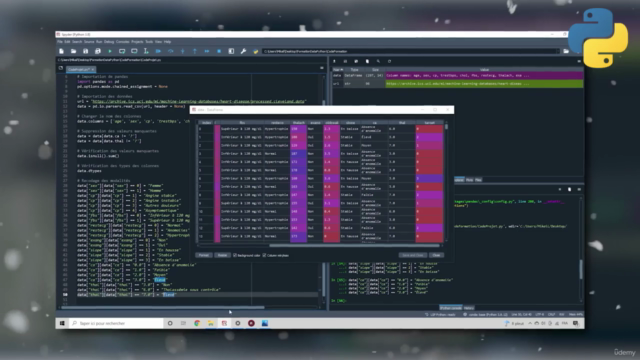Click the 'thalach' column header in DataFrame

click(x=298, y=122)
